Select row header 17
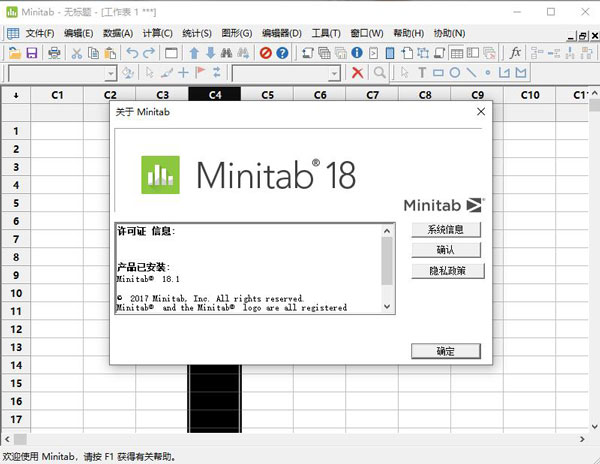The width and height of the screenshot is (600, 464). [16, 420]
